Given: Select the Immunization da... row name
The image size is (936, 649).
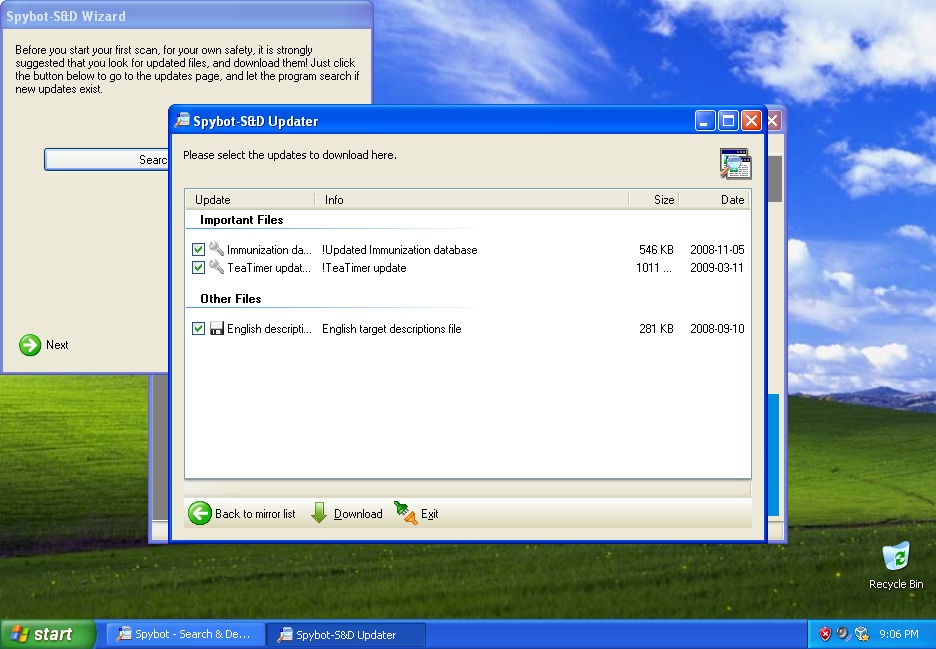Looking at the screenshot, I should pyautogui.click(x=269, y=250).
